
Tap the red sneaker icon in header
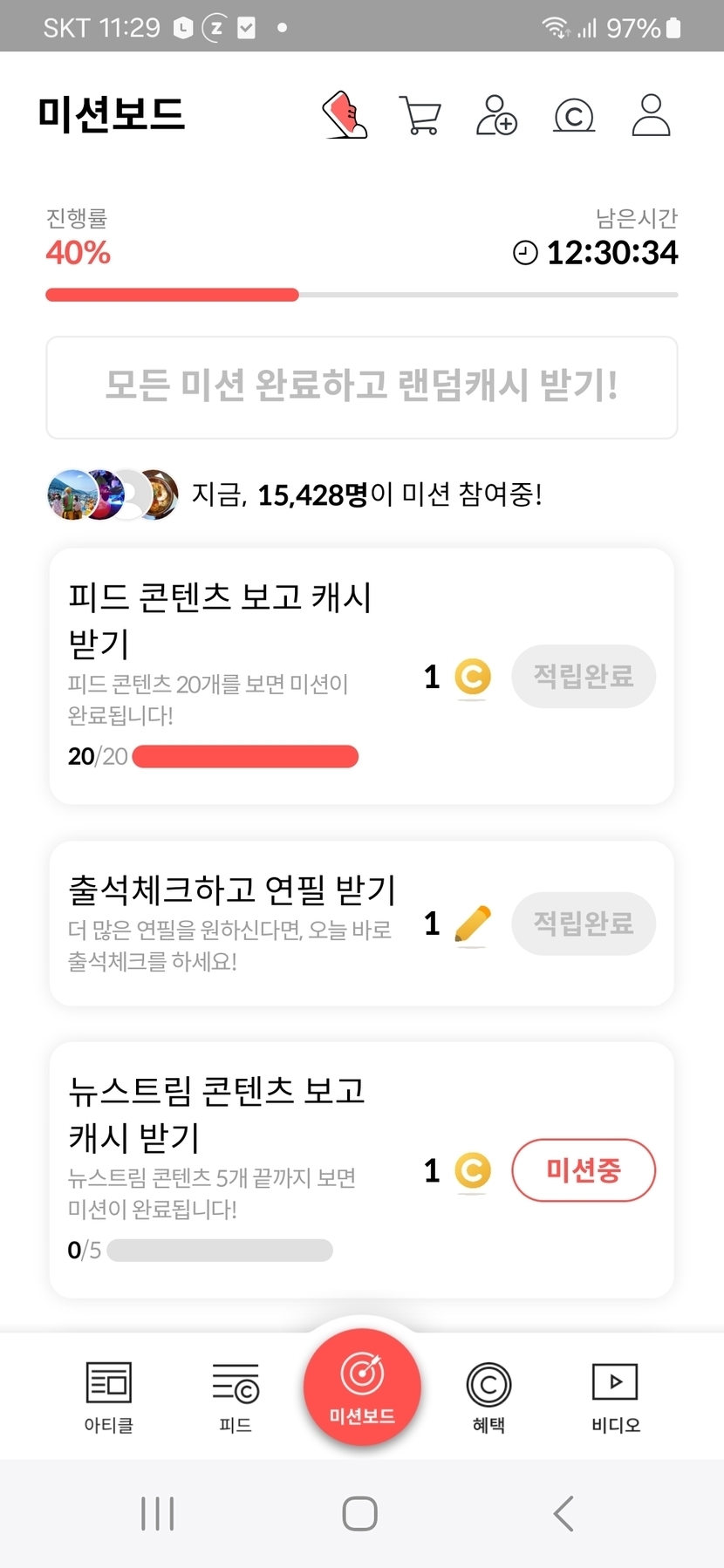pos(345,115)
